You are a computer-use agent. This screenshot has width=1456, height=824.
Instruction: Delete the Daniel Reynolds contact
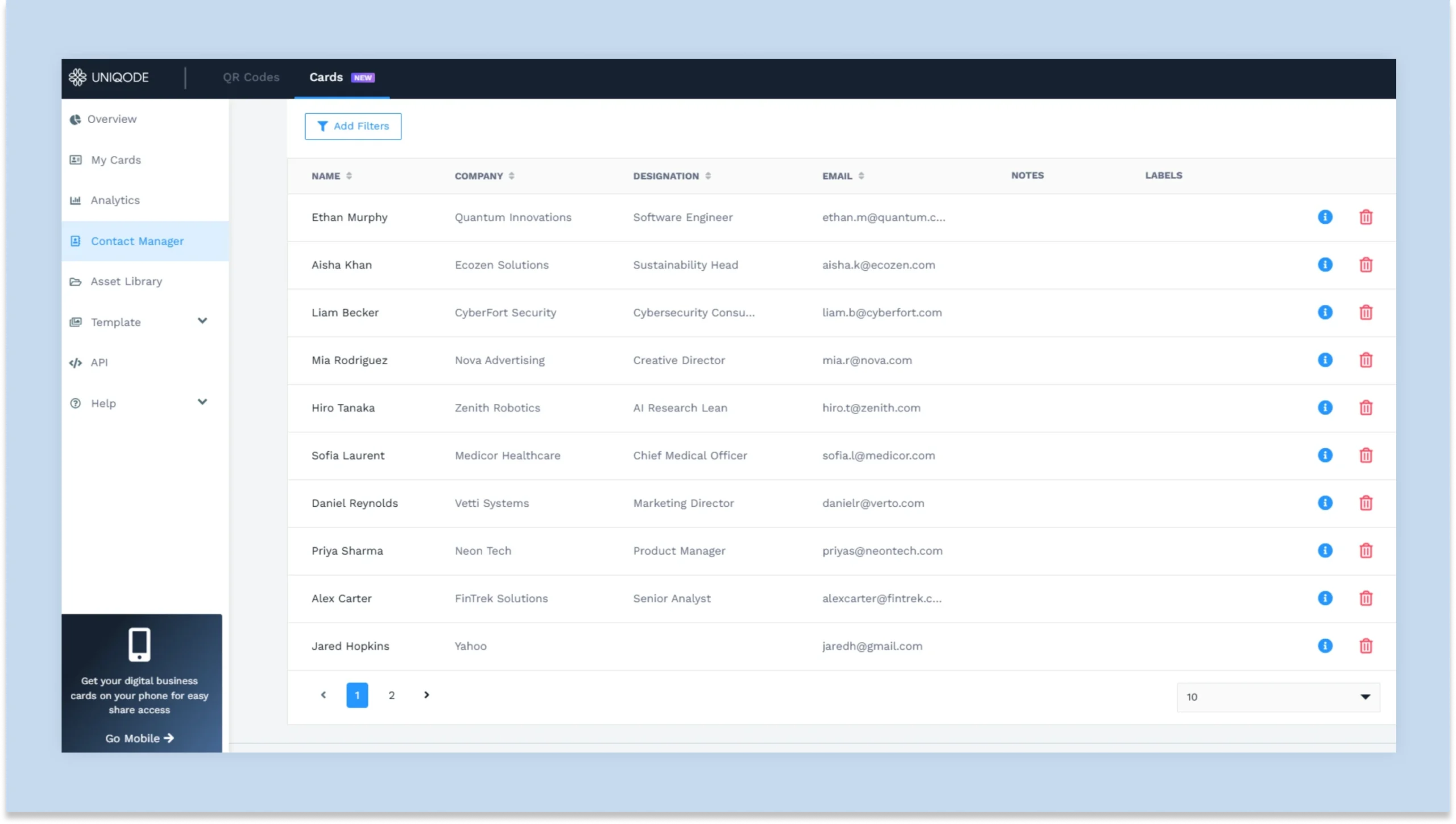click(x=1365, y=503)
